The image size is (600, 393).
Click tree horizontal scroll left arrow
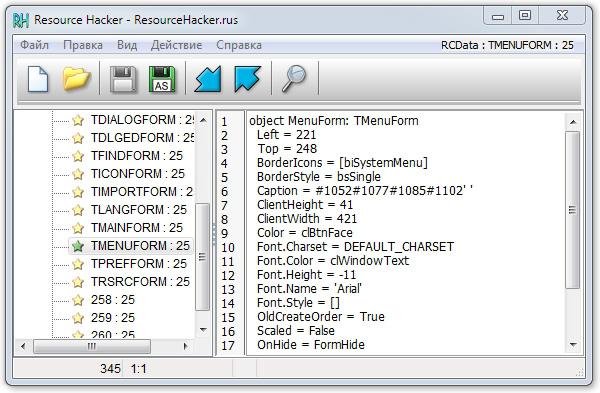tap(23, 347)
